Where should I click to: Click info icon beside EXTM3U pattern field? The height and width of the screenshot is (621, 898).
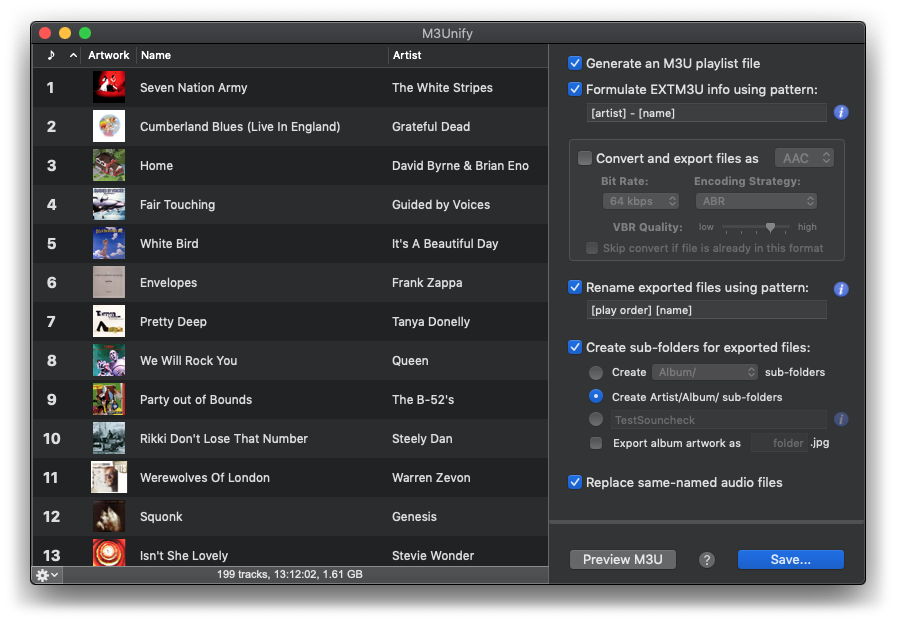pos(841,112)
